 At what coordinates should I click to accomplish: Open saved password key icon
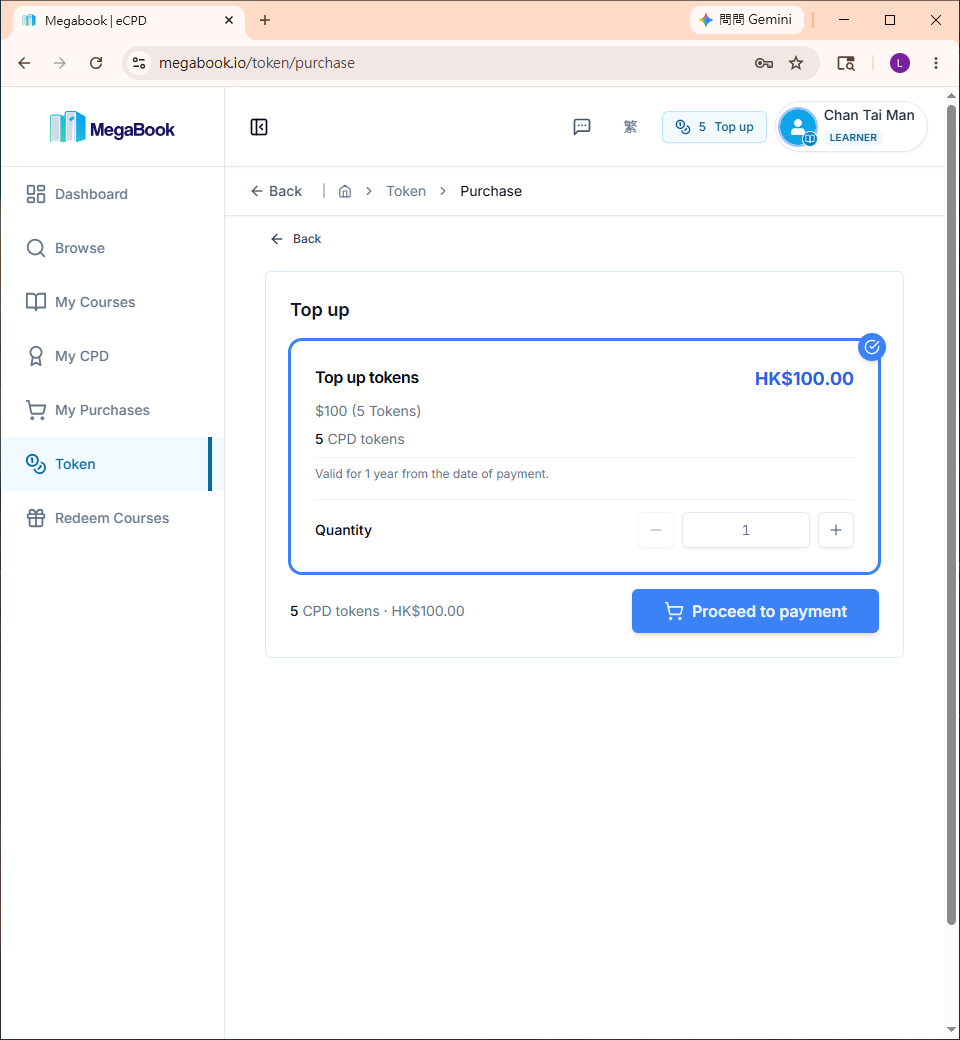coord(764,63)
